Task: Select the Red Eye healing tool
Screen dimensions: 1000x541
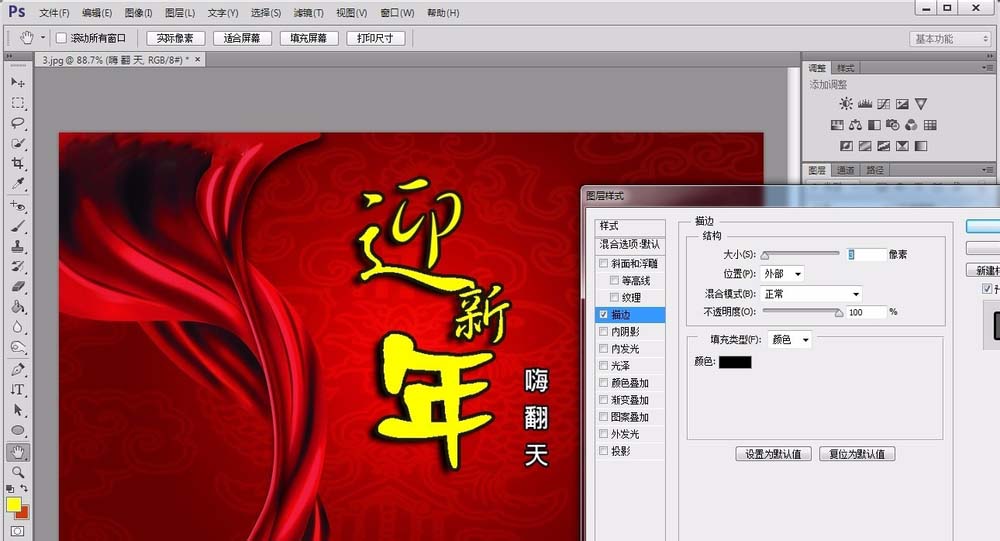Action: (18, 205)
